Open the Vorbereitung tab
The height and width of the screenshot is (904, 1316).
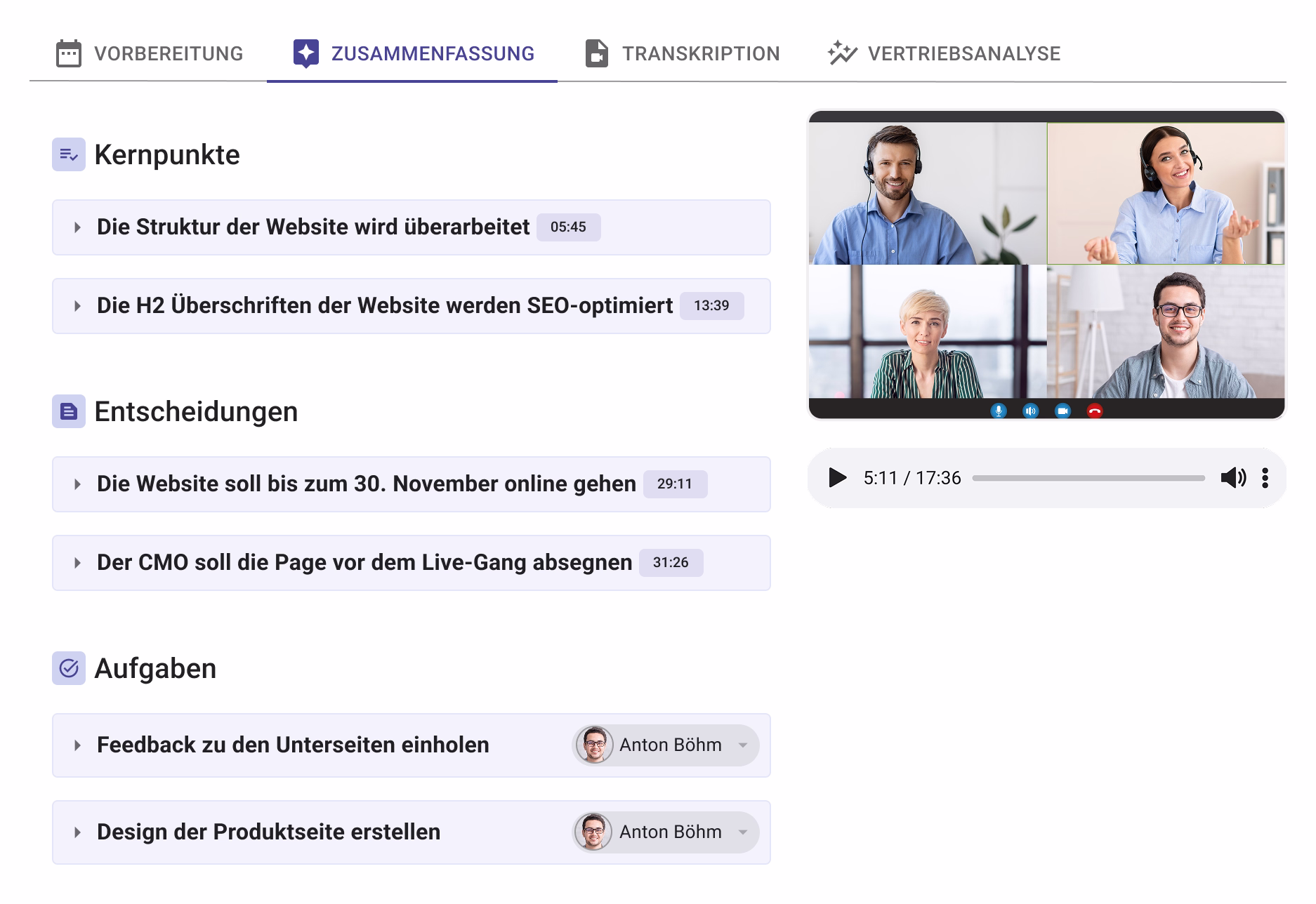(x=149, y=53)
